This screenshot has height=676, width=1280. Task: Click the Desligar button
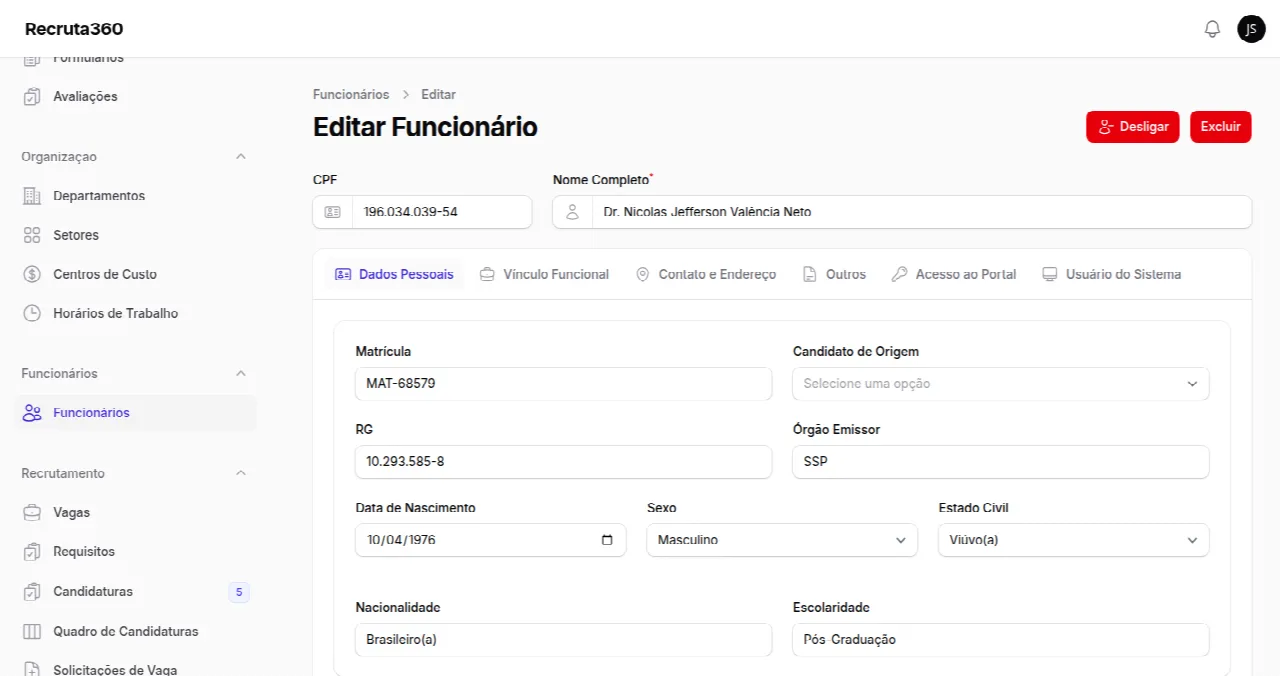coord(1133,127)
